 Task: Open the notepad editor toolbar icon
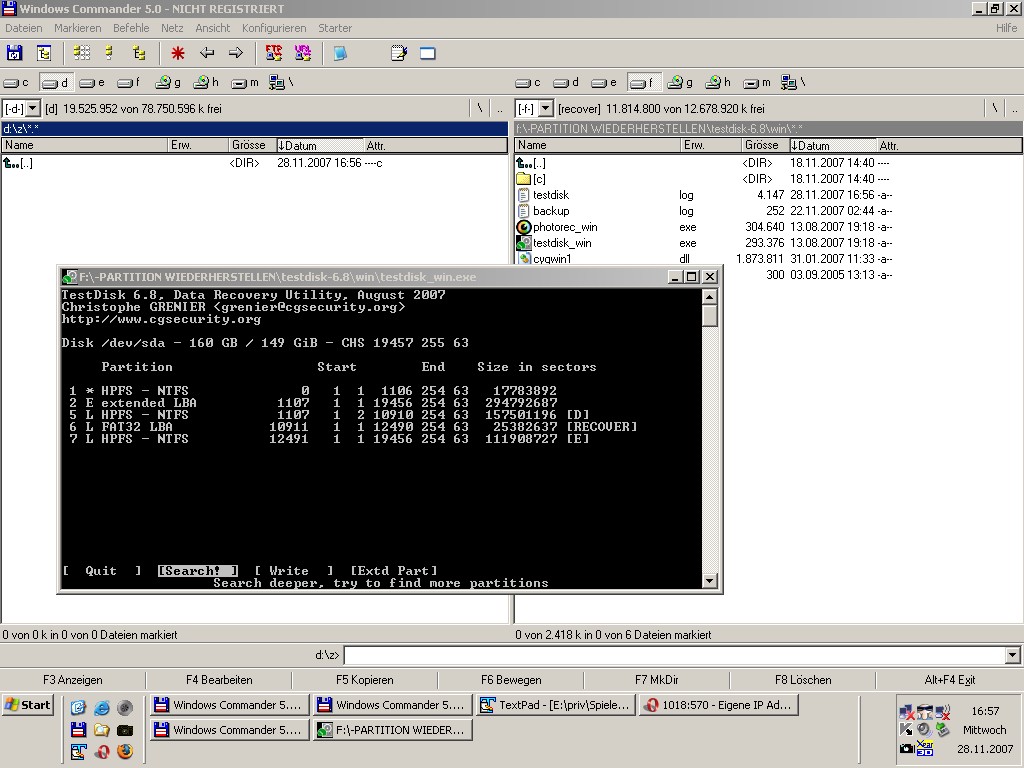398,53
